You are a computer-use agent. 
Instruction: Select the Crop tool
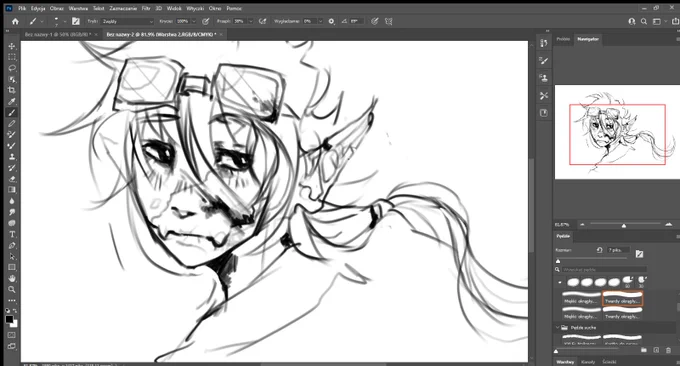[x=12, y=90]
